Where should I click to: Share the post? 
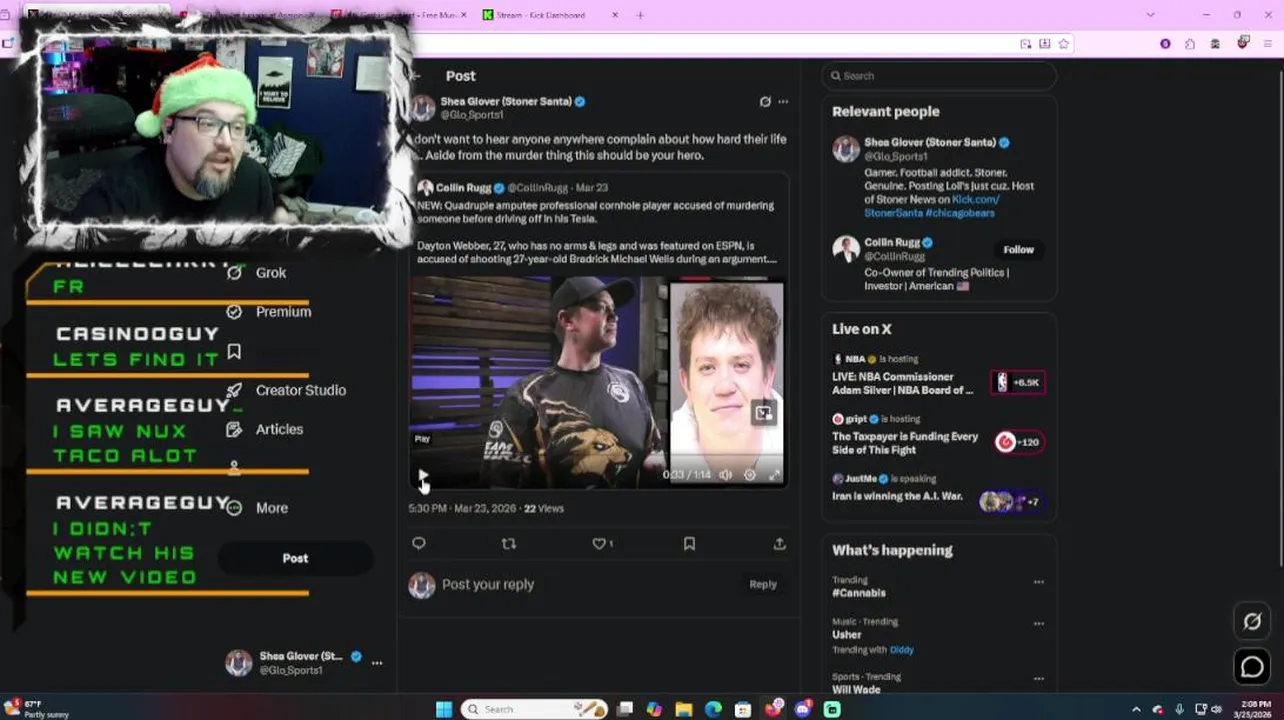coord(779,543)
